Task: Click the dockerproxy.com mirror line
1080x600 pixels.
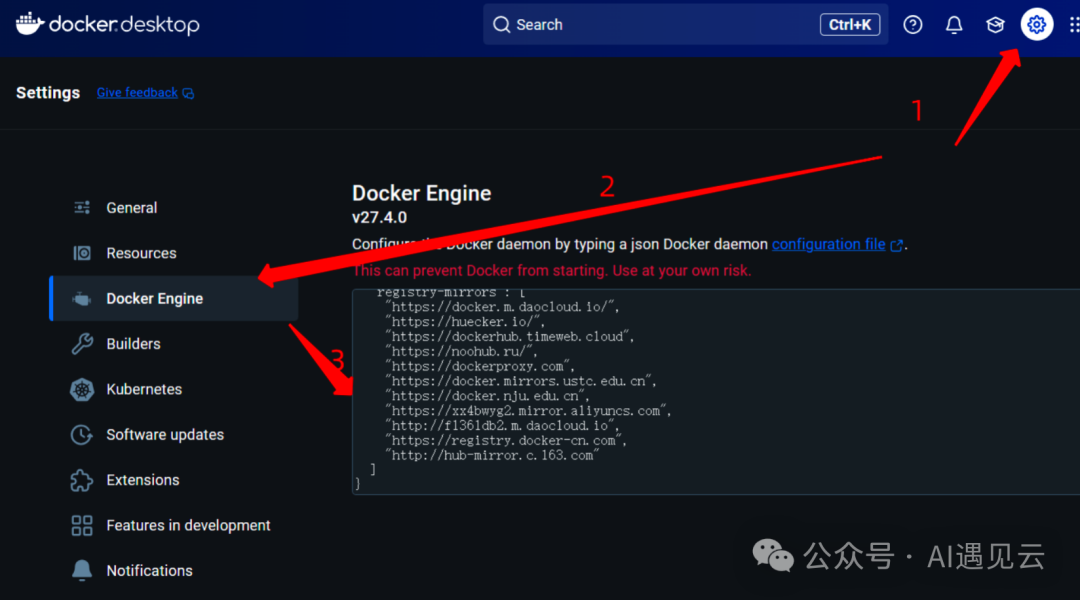Action: tap(480, 366)
